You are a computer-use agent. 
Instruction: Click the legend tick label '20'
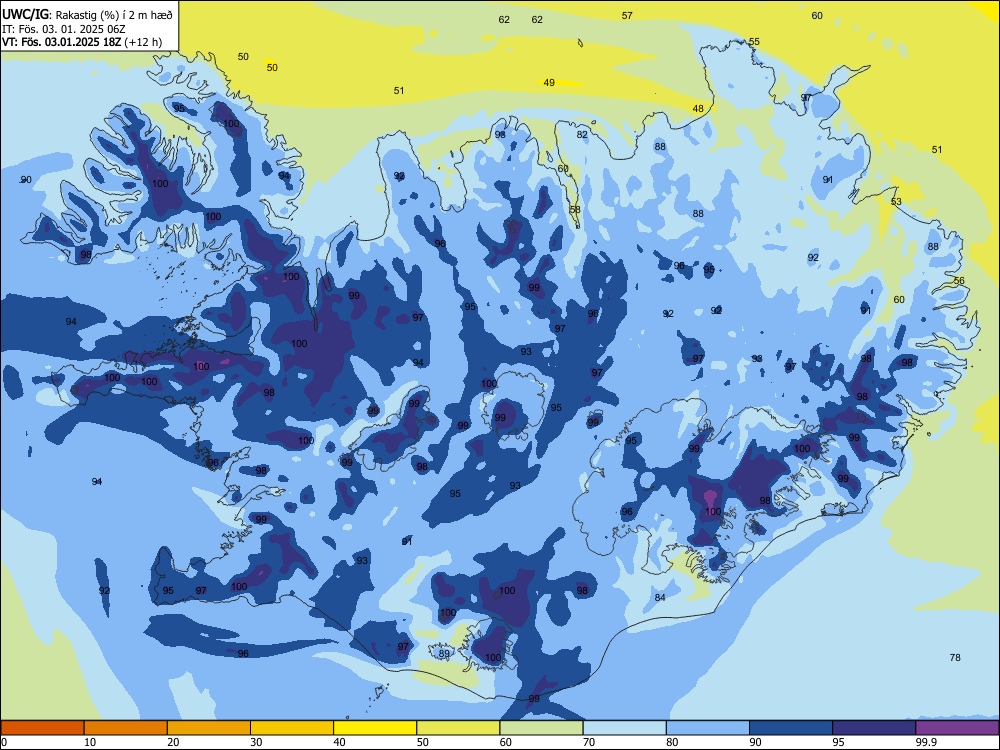pos(173,742)
